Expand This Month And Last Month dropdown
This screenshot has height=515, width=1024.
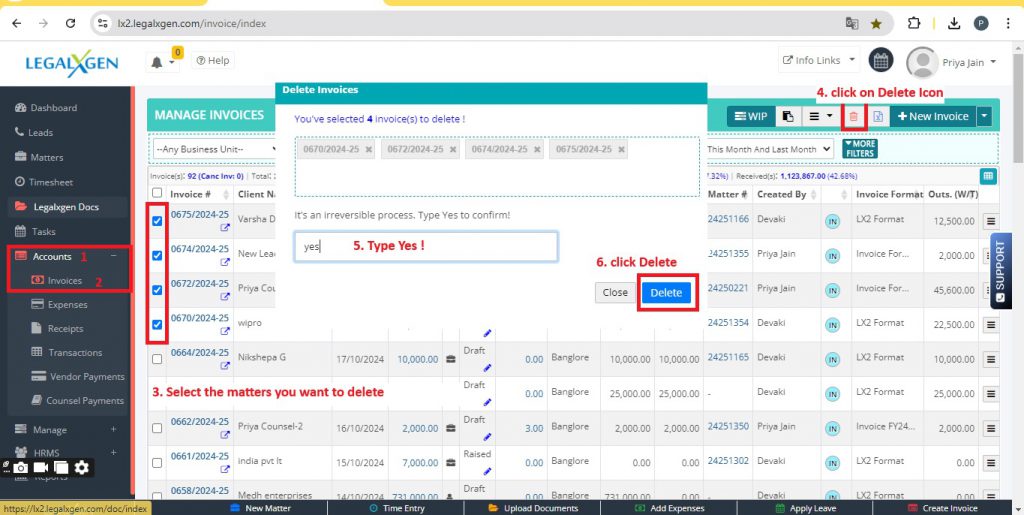tap(769, 149)
